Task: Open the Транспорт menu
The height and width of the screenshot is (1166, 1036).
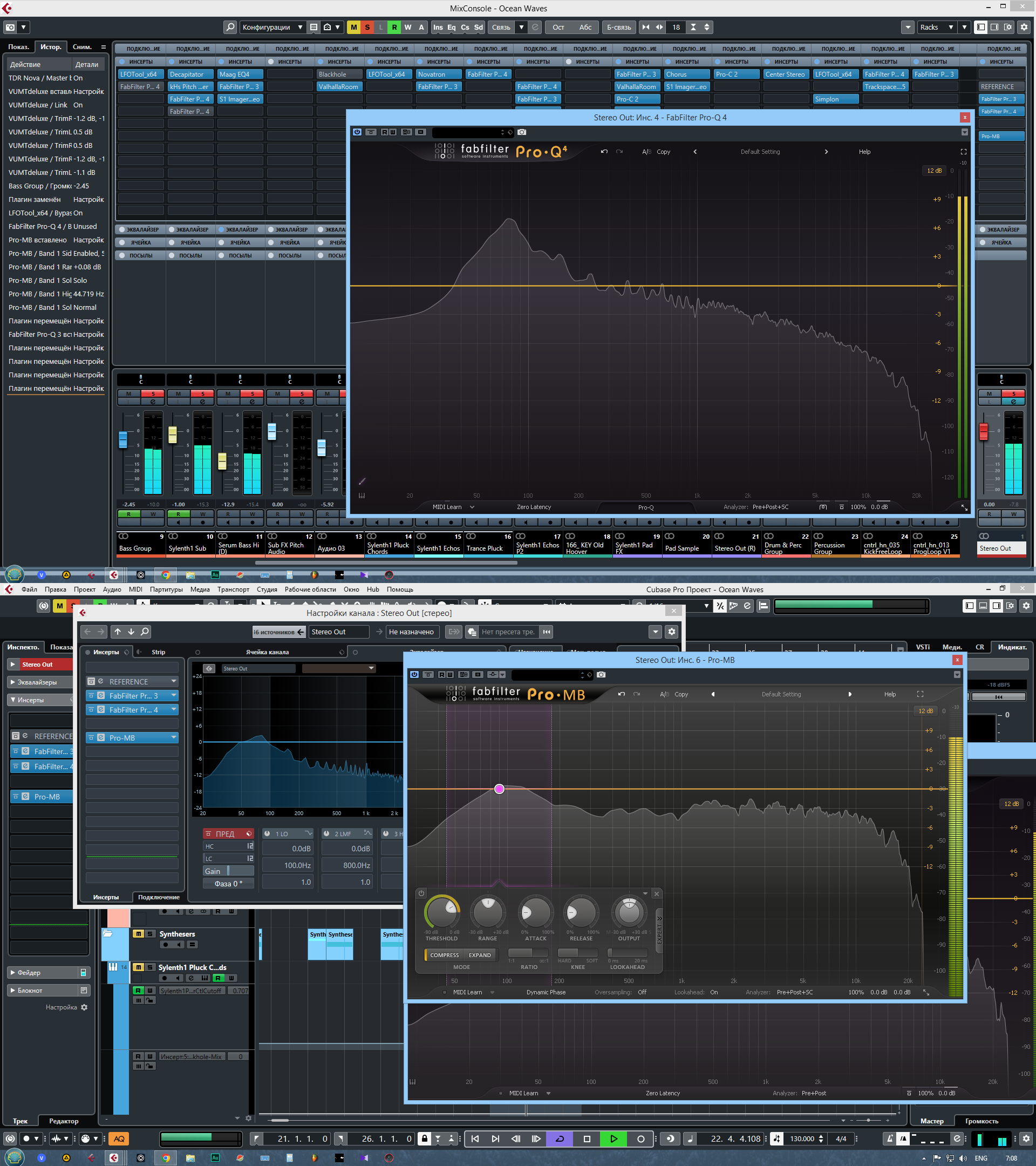Action: [233, 589]
